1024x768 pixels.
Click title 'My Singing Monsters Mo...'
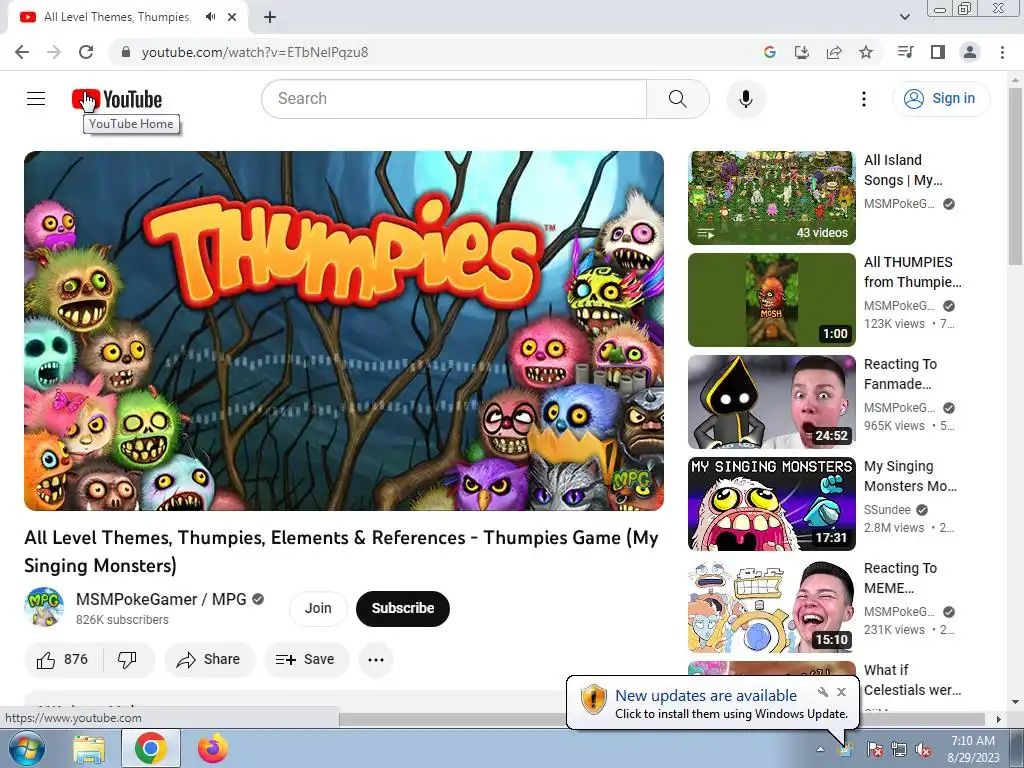[x=910, y=476]
